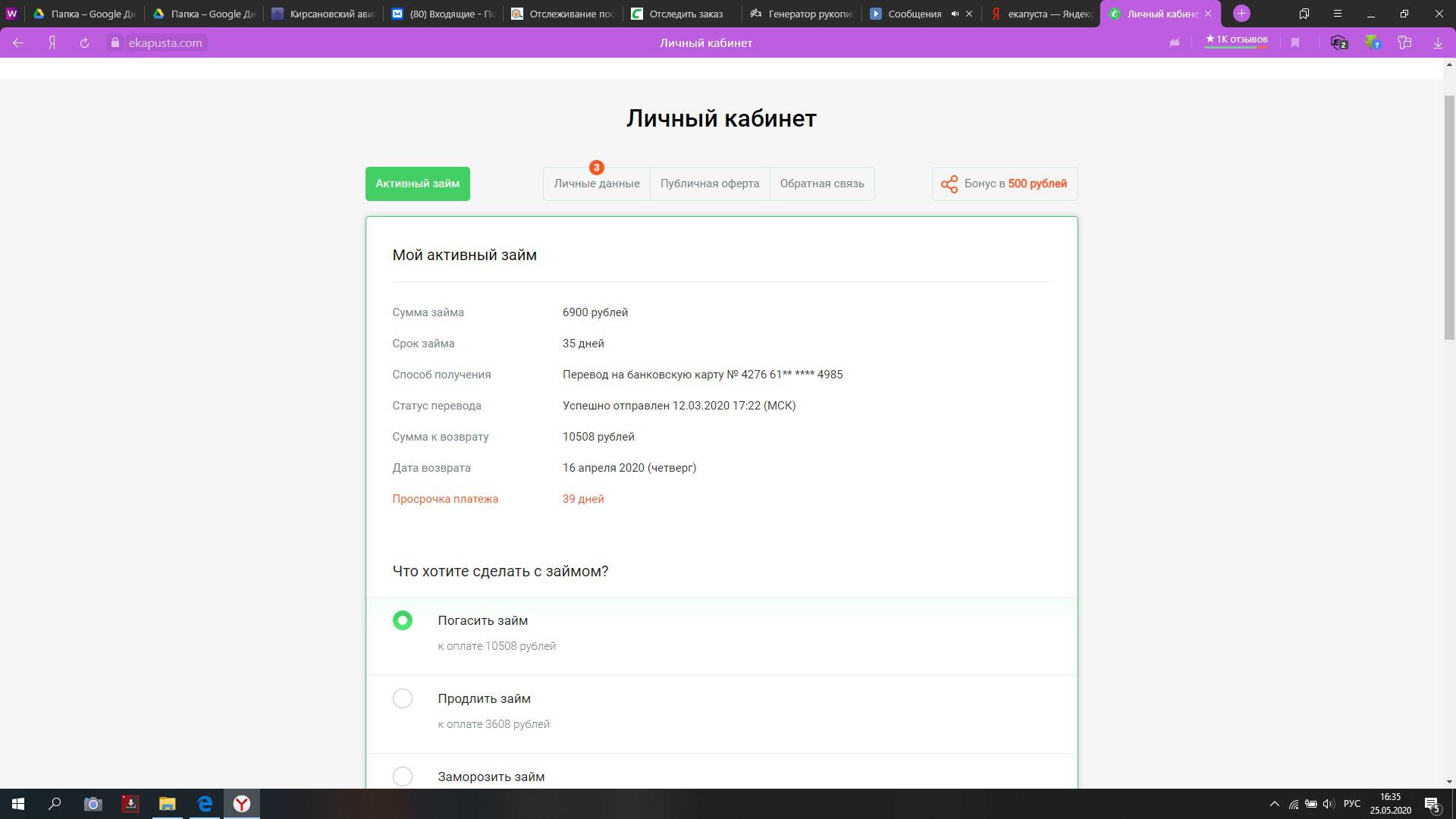
Task: Open the browser downloads arrow icon
Action: tap(1438, 43)
